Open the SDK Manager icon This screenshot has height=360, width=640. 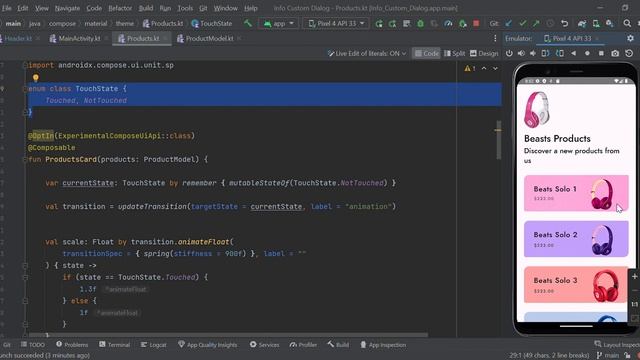tap(609, 24)
